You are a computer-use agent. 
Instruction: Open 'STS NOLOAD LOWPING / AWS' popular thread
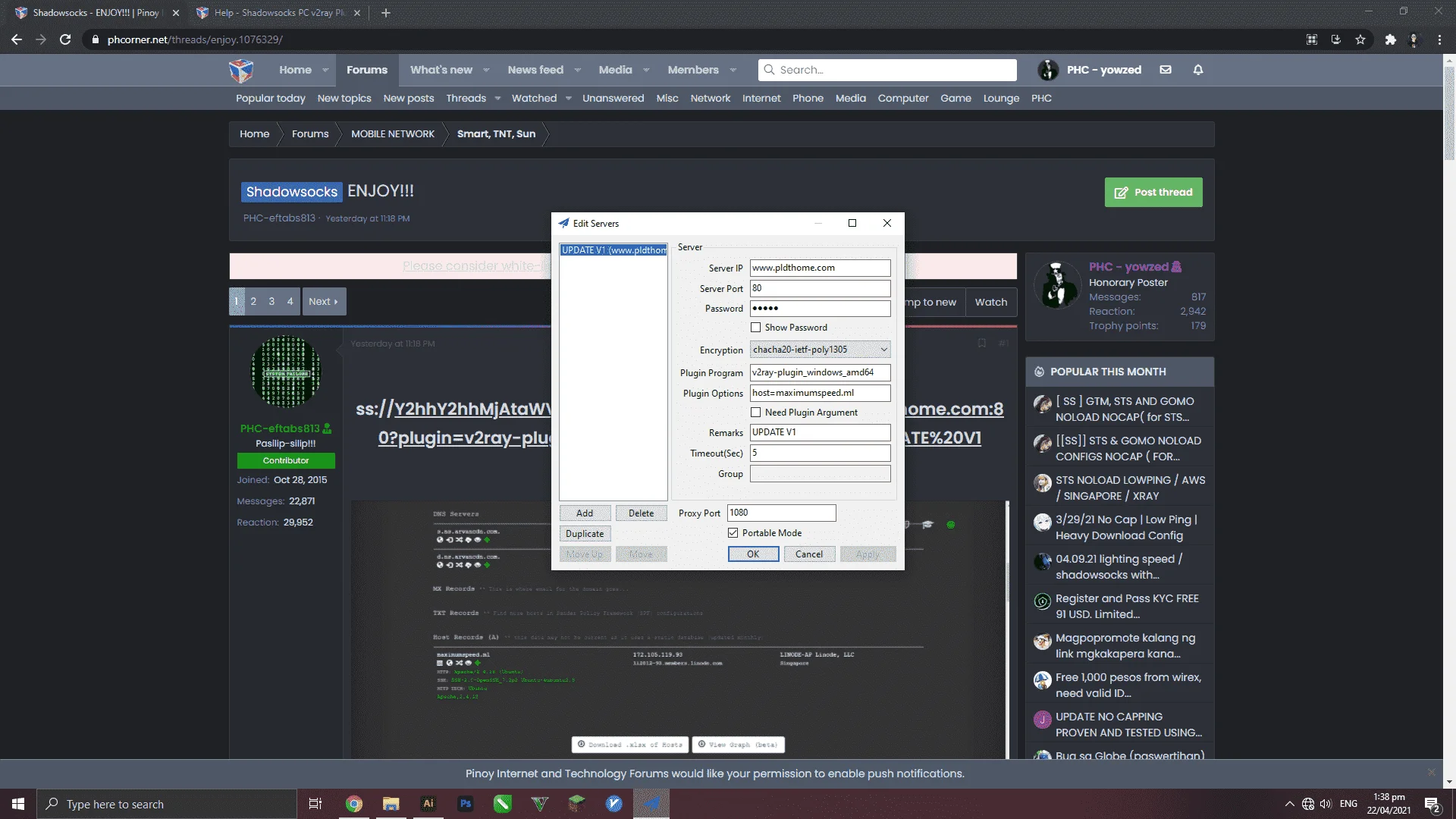pos(1130,488)
